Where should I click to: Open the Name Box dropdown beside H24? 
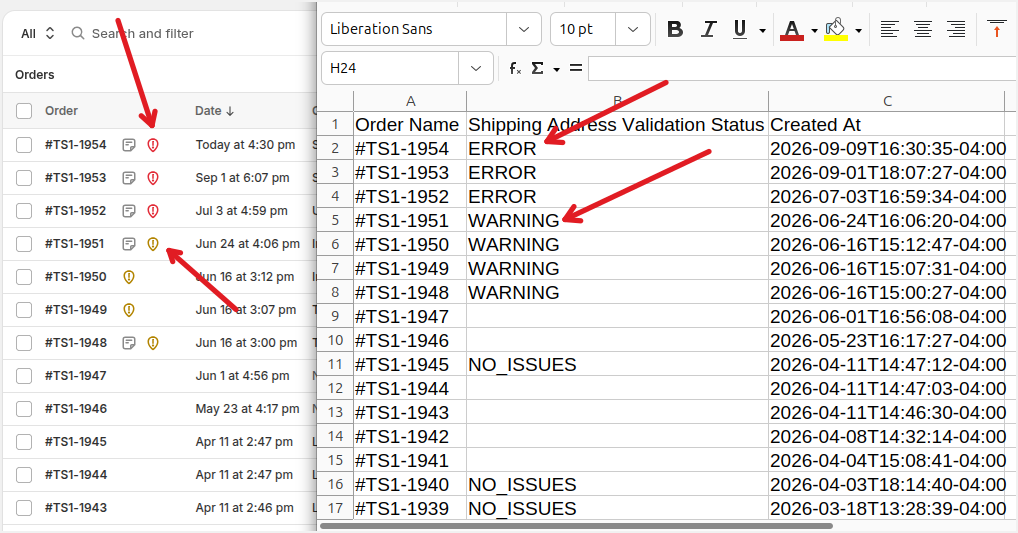click(x=476, y=68)
